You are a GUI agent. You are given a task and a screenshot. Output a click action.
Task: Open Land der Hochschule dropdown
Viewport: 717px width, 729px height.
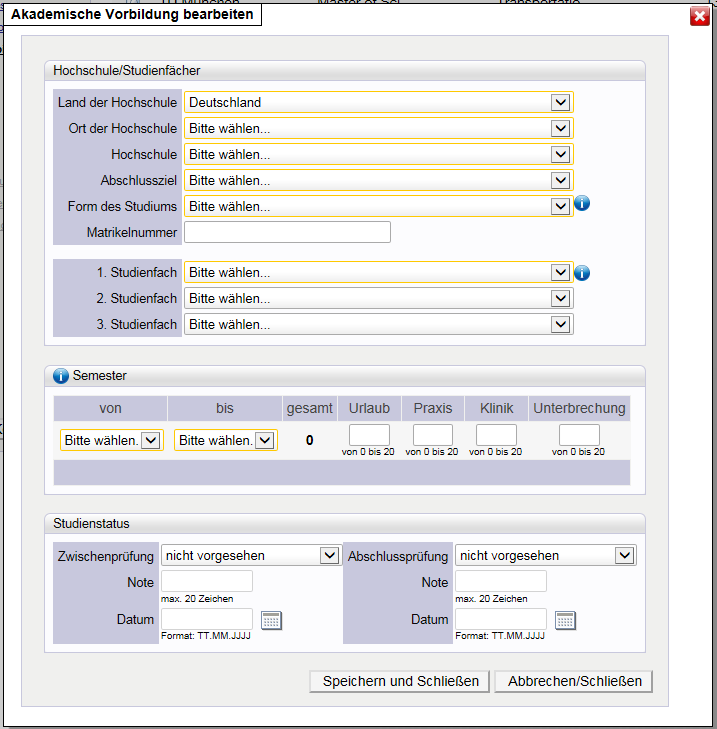(x=378, y=102)
